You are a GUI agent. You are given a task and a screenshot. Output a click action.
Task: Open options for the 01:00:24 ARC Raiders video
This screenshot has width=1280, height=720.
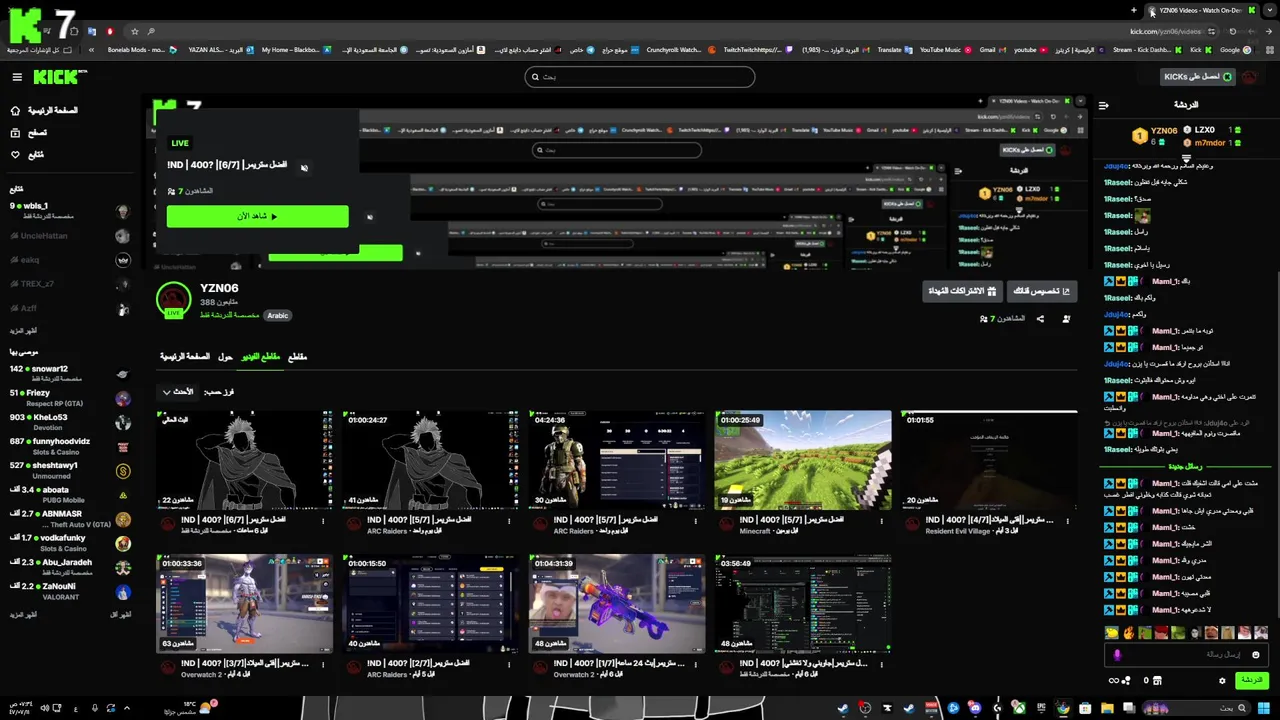[508, 520]
